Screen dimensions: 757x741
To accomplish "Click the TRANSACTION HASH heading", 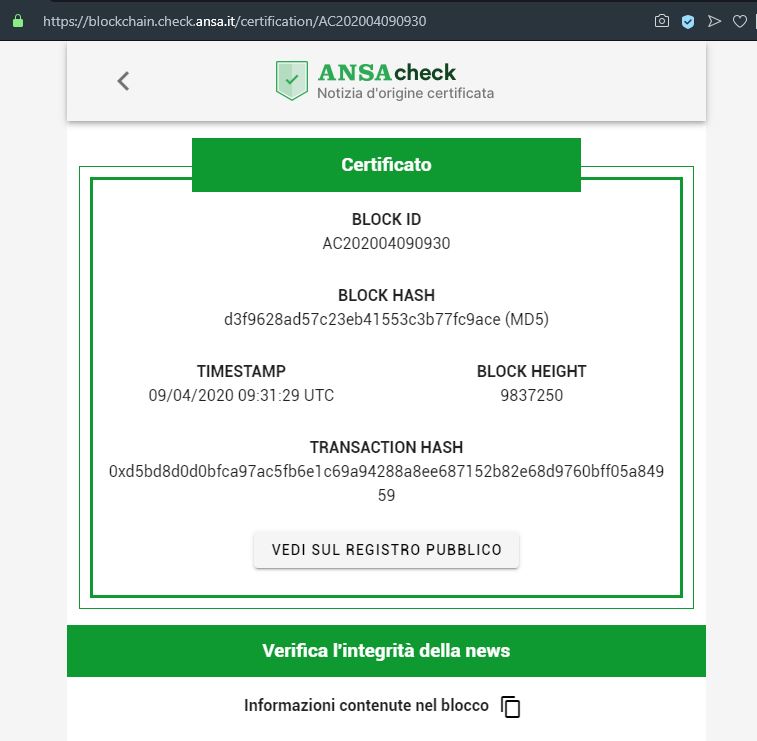I will click(386, 447).
